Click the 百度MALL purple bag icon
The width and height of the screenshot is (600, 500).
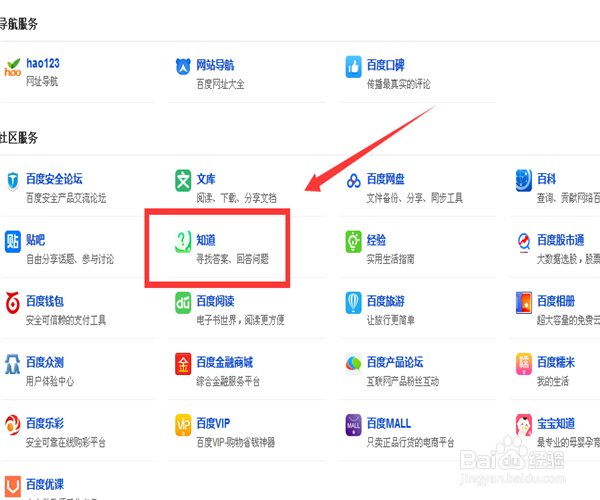tap(353, 425)
